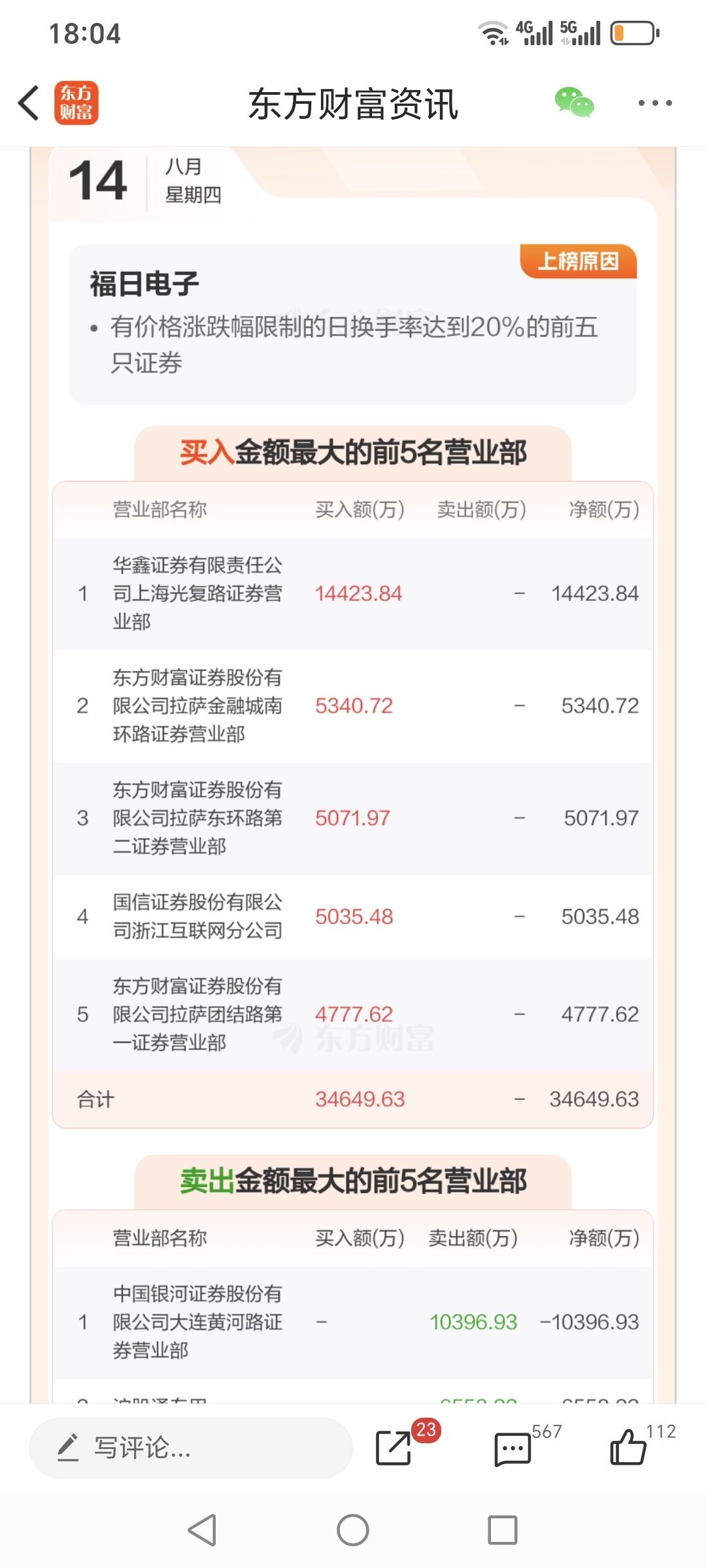Open comments icon showing 567

pyautogui.click(x=513, y=1449)
